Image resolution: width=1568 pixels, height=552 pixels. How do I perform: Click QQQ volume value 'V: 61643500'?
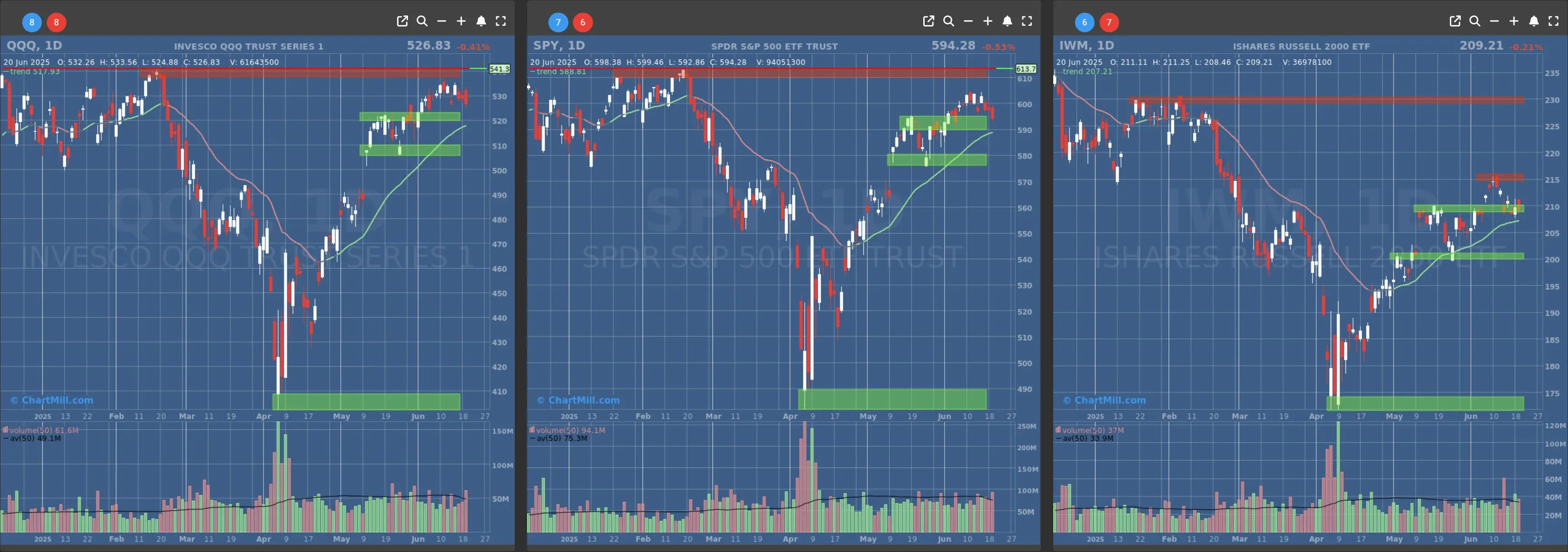(x=254, y=62)
